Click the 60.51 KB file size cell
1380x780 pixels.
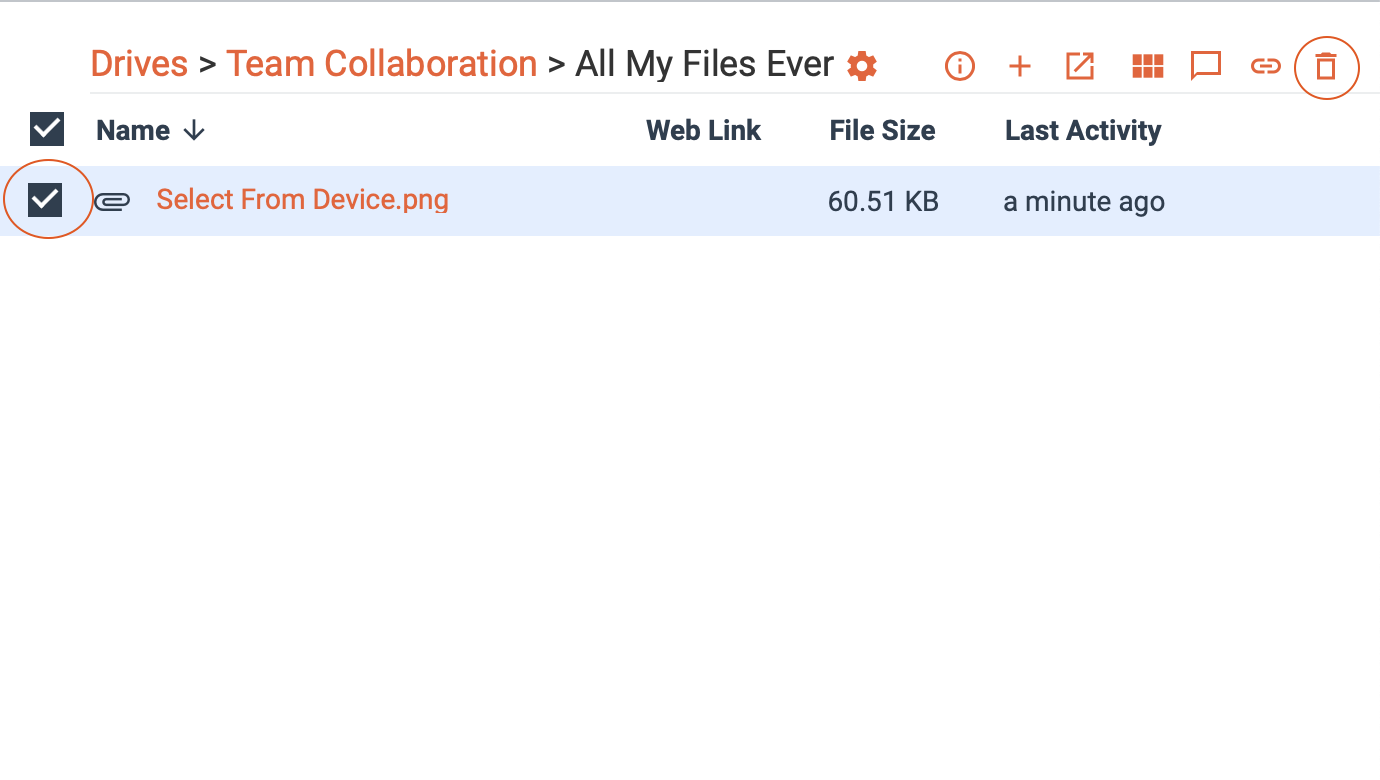(x=883, y=202)
